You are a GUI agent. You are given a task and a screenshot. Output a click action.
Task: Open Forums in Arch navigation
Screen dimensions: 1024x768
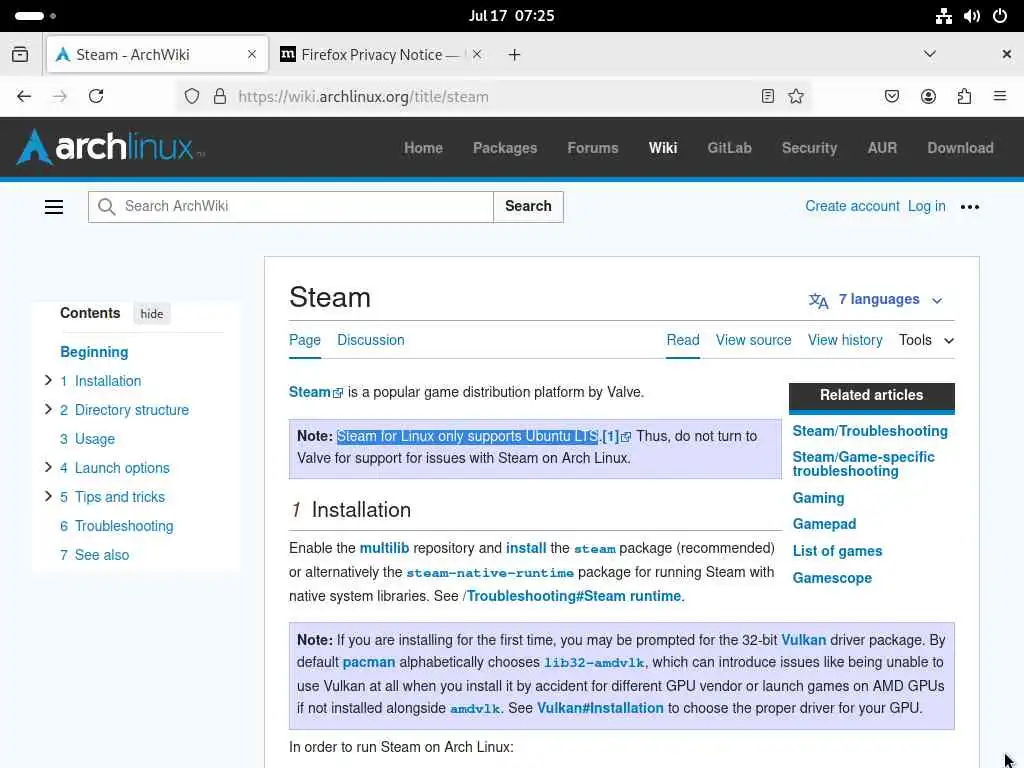[593, 148]
